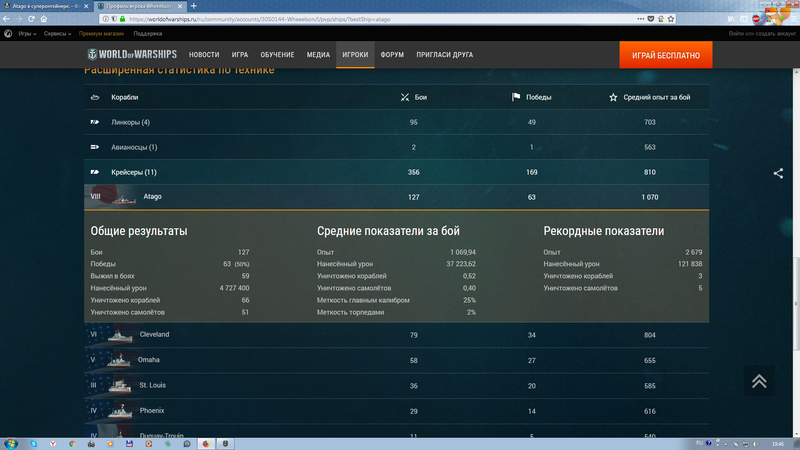
Task: Bookmark this page with star
Action: pyautogui.click(x=671, y=19)
